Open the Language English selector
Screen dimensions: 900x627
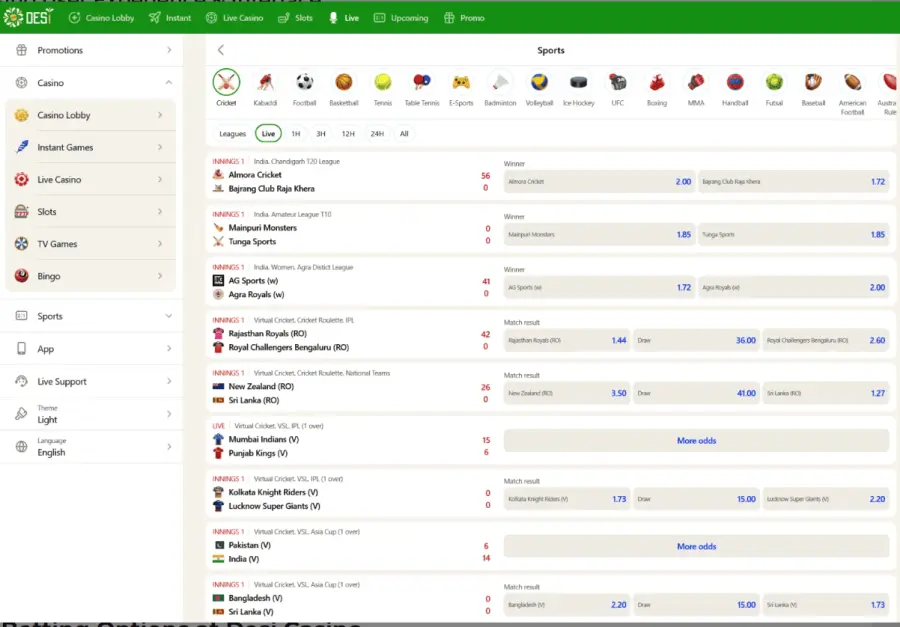point(92,447)
